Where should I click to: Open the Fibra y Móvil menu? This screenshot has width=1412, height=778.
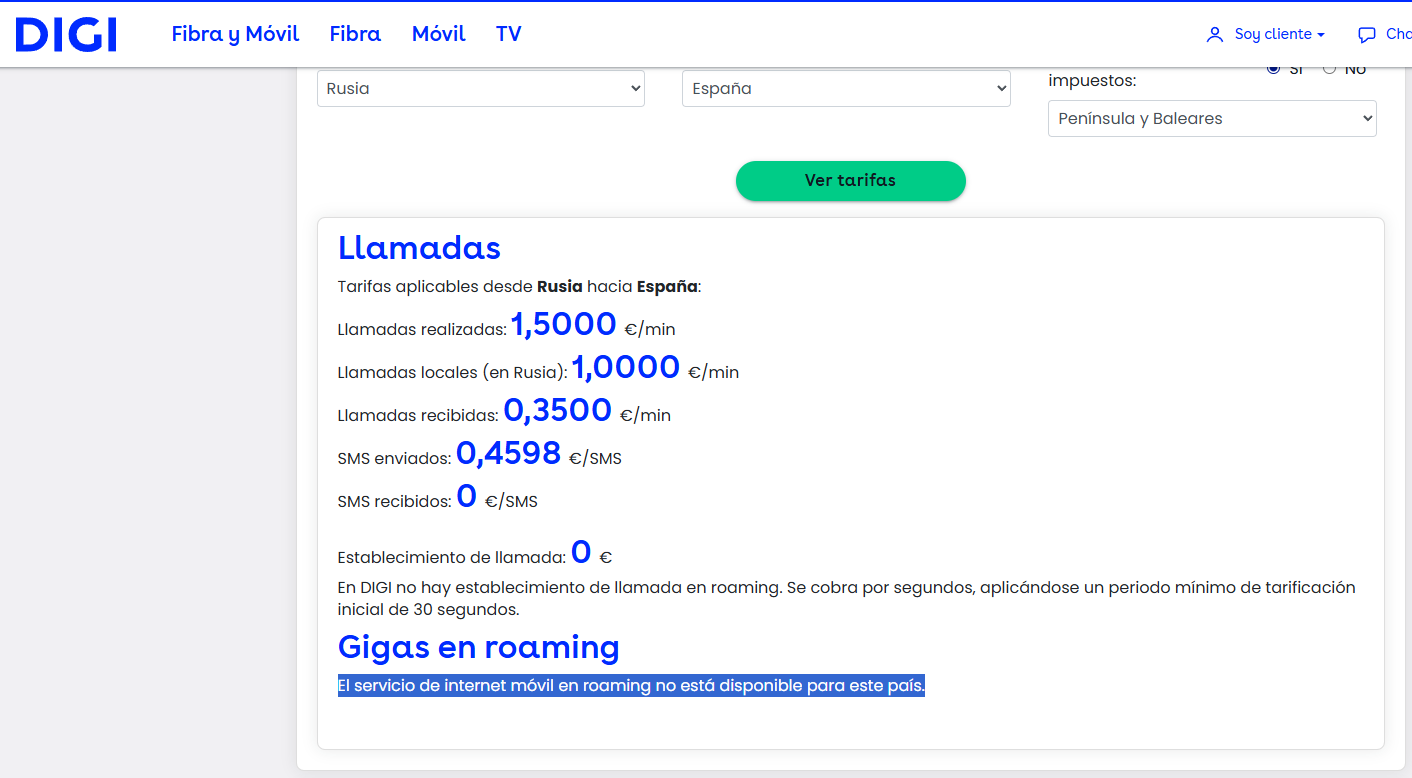235,34
